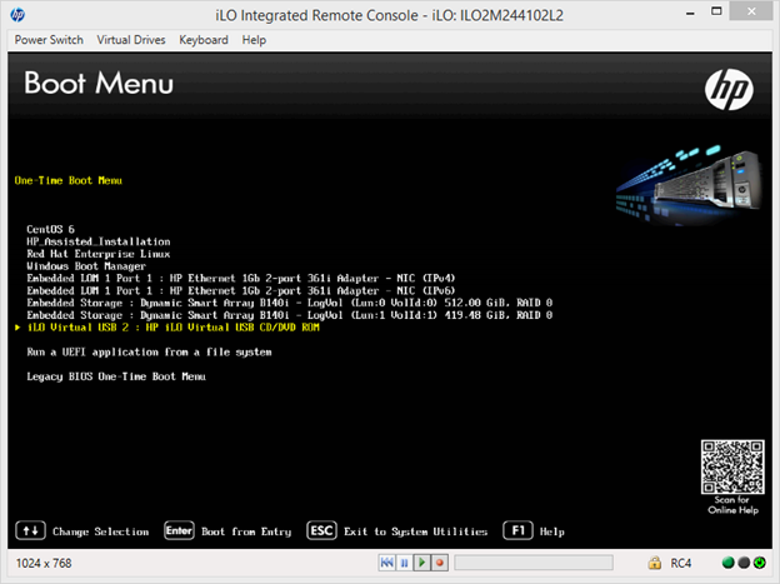
Task: Click the ESC key icon
Action: click(x=321, y=531)
